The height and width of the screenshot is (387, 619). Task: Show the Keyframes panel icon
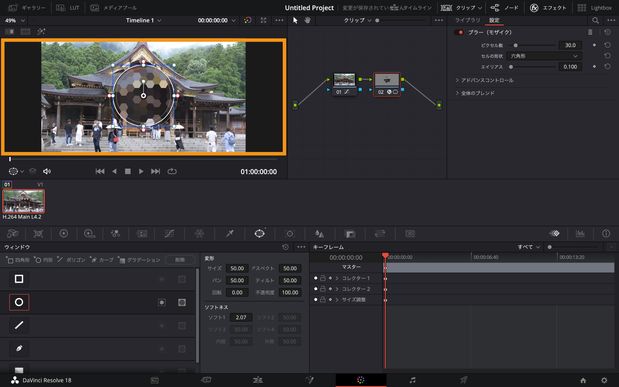tap(554, 234)
